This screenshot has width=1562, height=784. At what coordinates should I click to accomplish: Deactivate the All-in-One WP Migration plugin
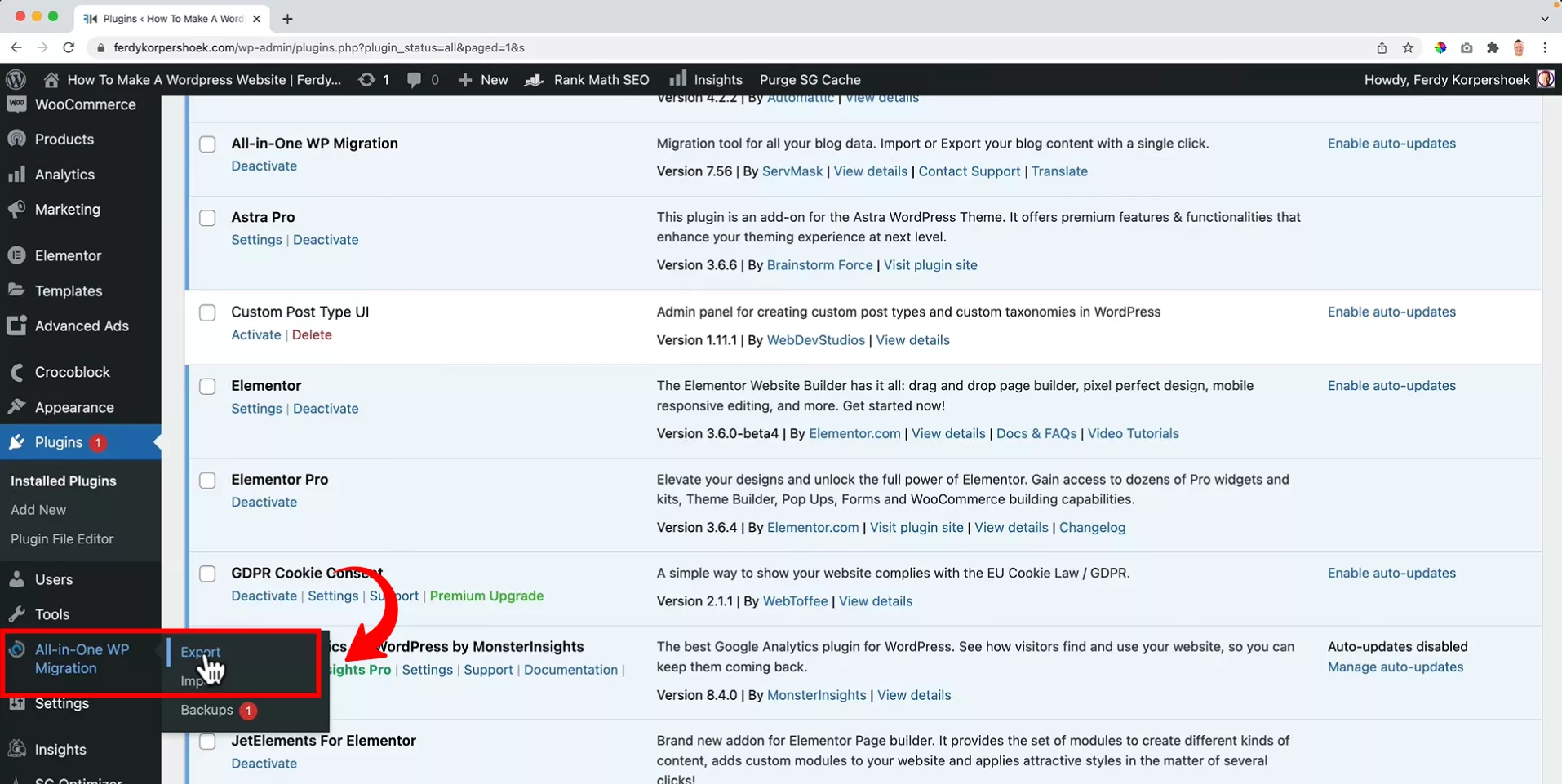(x=264, y=165)
